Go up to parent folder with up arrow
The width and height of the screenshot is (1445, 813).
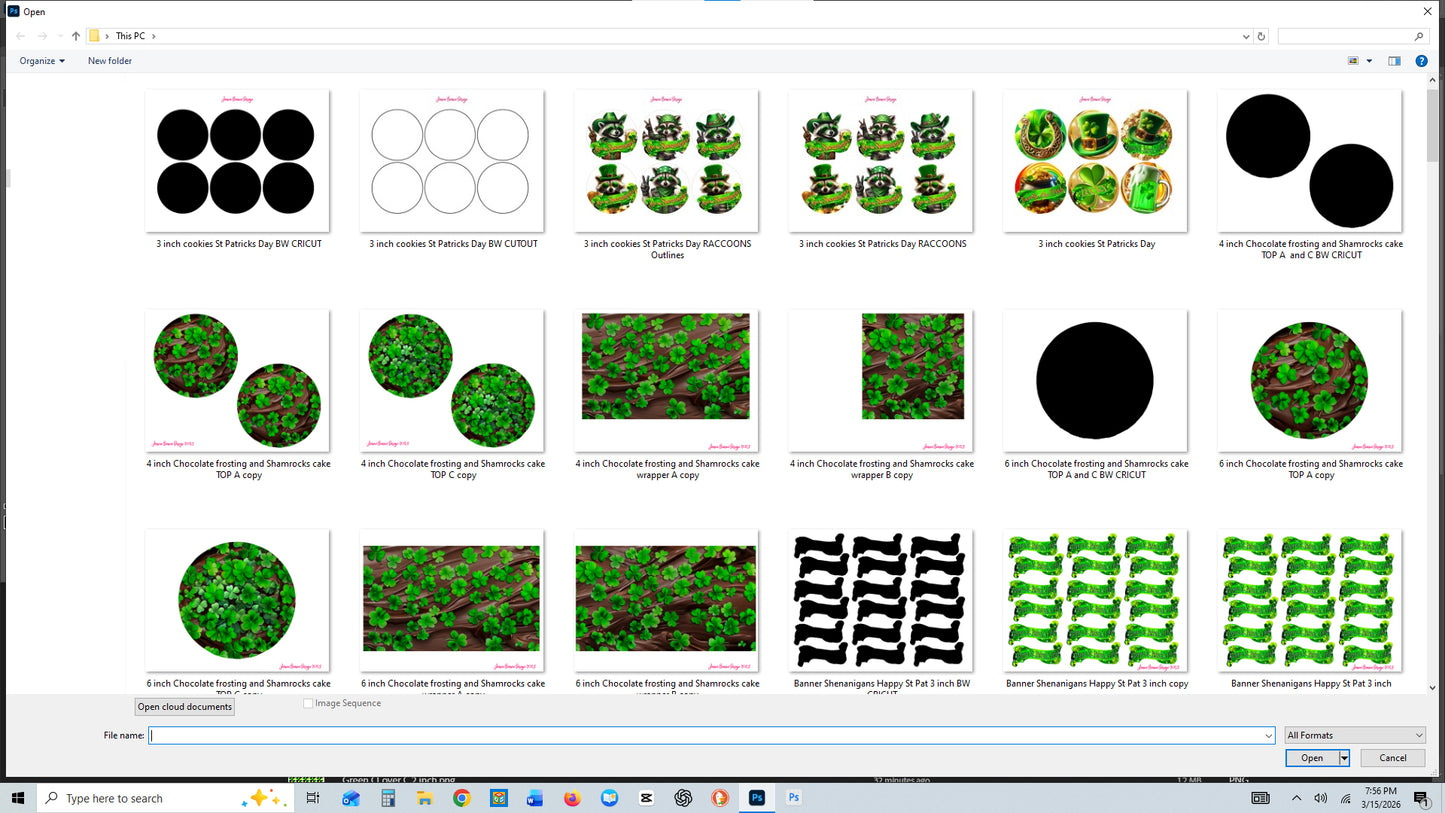(x=75, y=36)
